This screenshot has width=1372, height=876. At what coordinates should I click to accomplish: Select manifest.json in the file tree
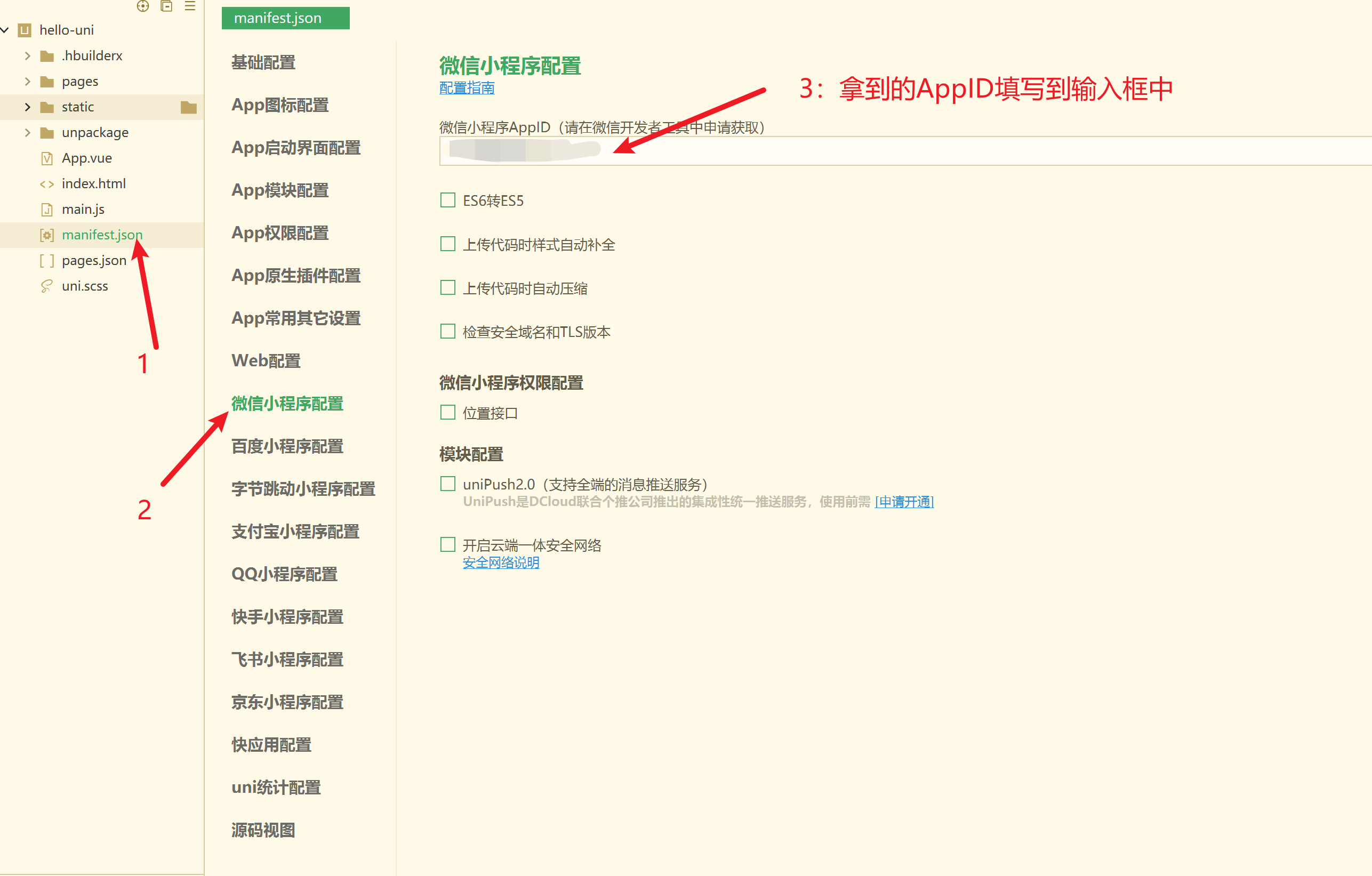click(x=102, y=235)
